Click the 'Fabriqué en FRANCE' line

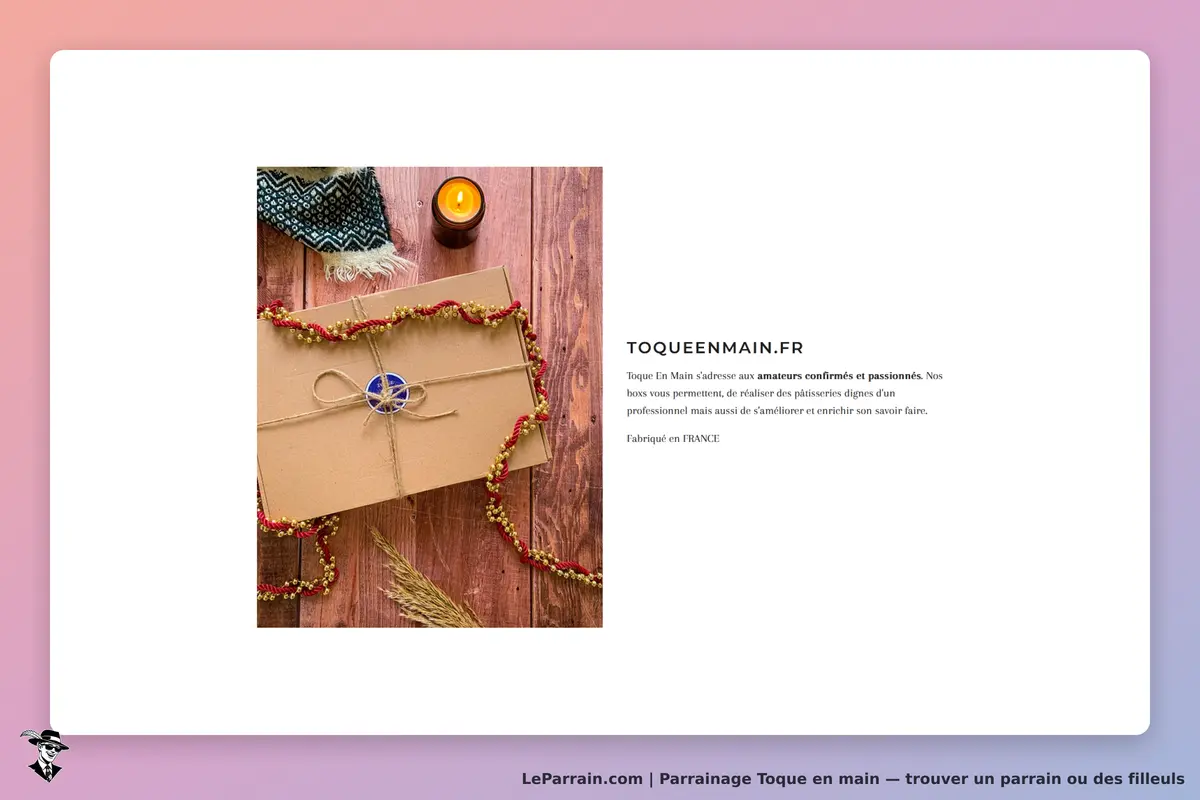pos(673,439)
